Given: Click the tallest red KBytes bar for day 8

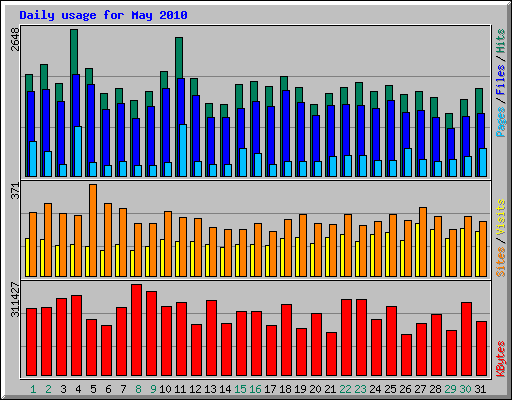Looking at the screenshot, I should (136, 330).
